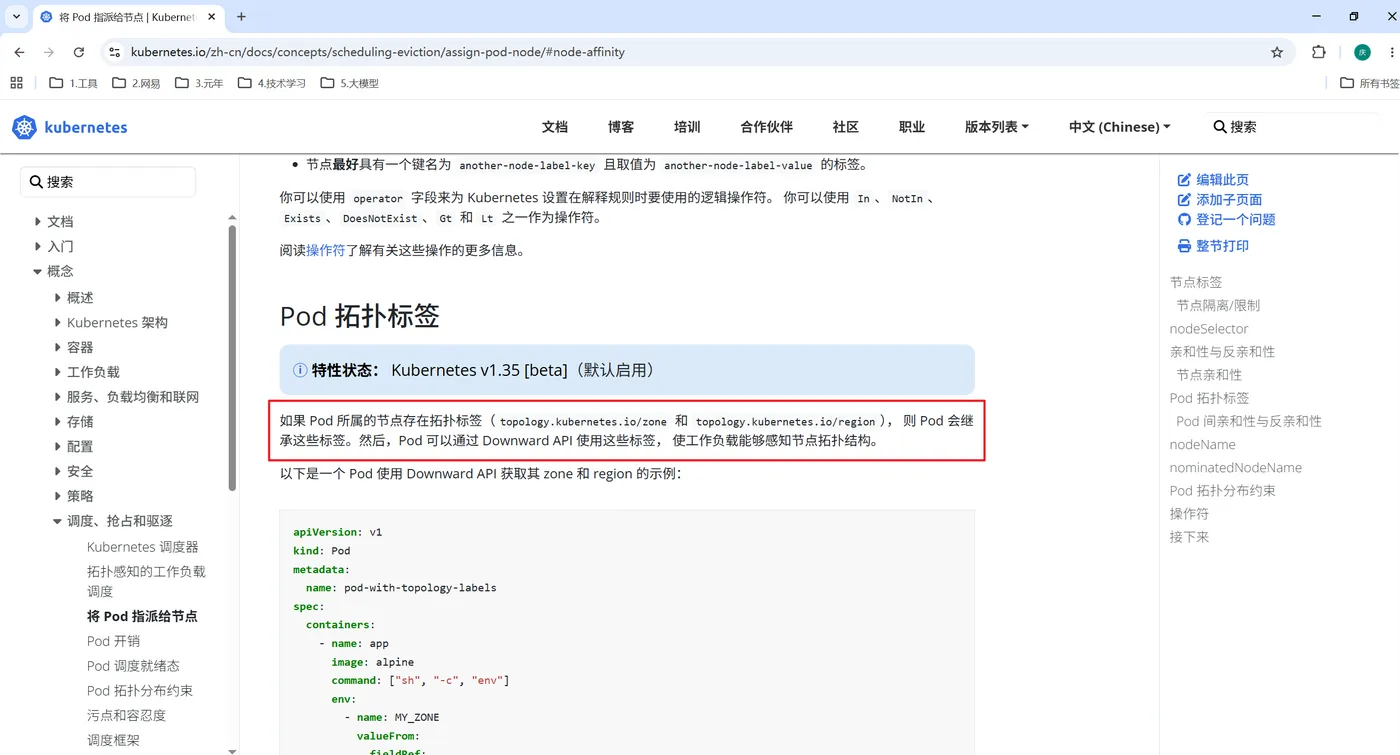Screen dimensions: 1400x755
Task: Click the Kubernetes logo icon
Action: pyautogui.click(x=24, y=127)
